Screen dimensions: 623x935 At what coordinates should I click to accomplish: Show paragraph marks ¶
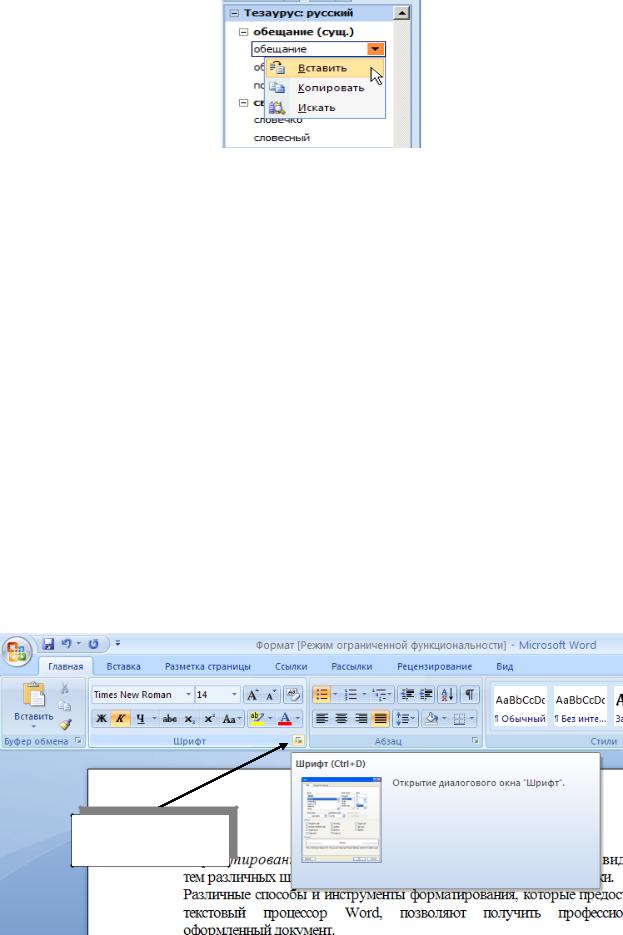pyautogui.click(x=469, y=695)
